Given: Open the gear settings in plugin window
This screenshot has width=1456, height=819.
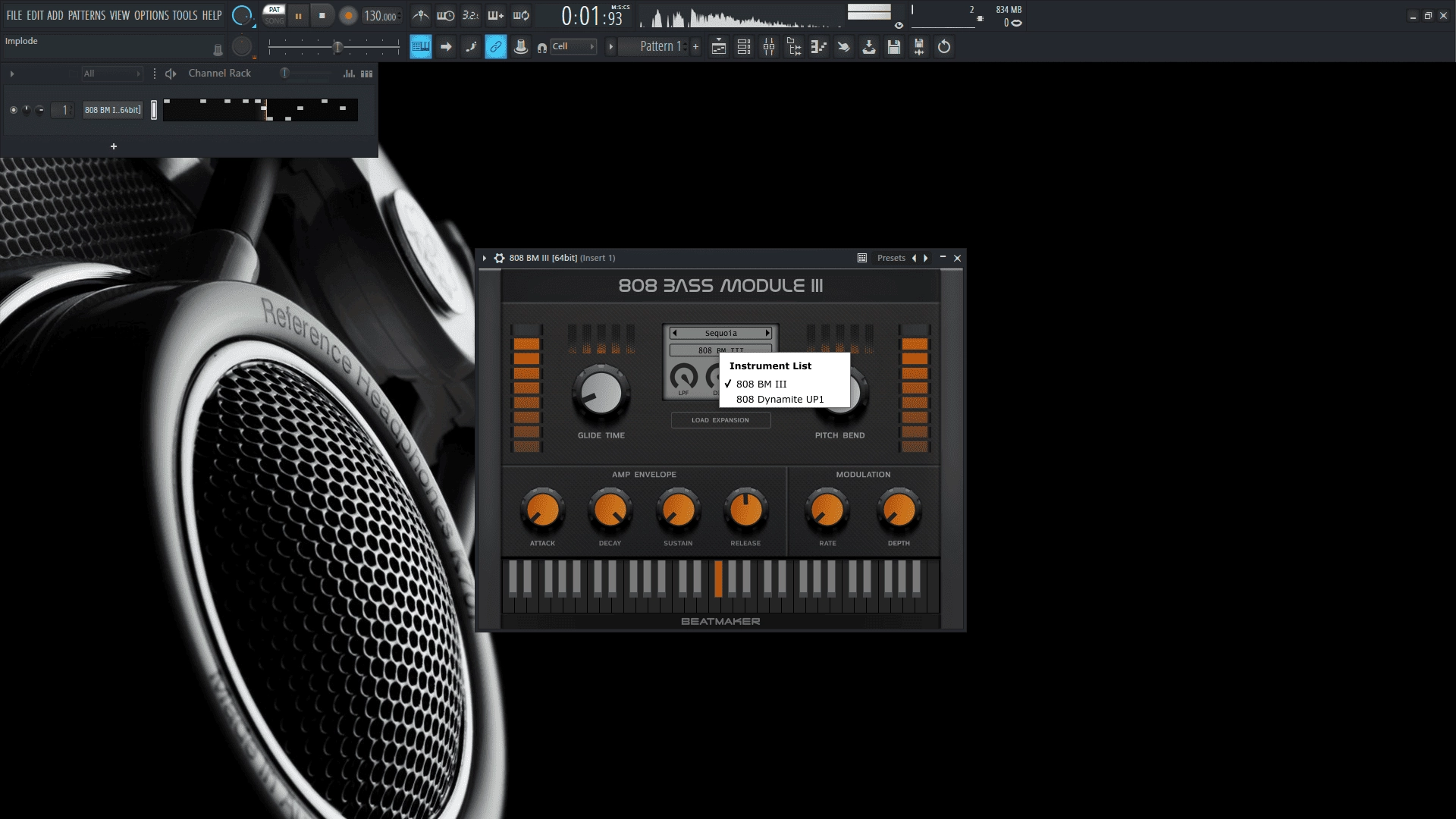Looking at the screenshot, I should coord(499,259).
